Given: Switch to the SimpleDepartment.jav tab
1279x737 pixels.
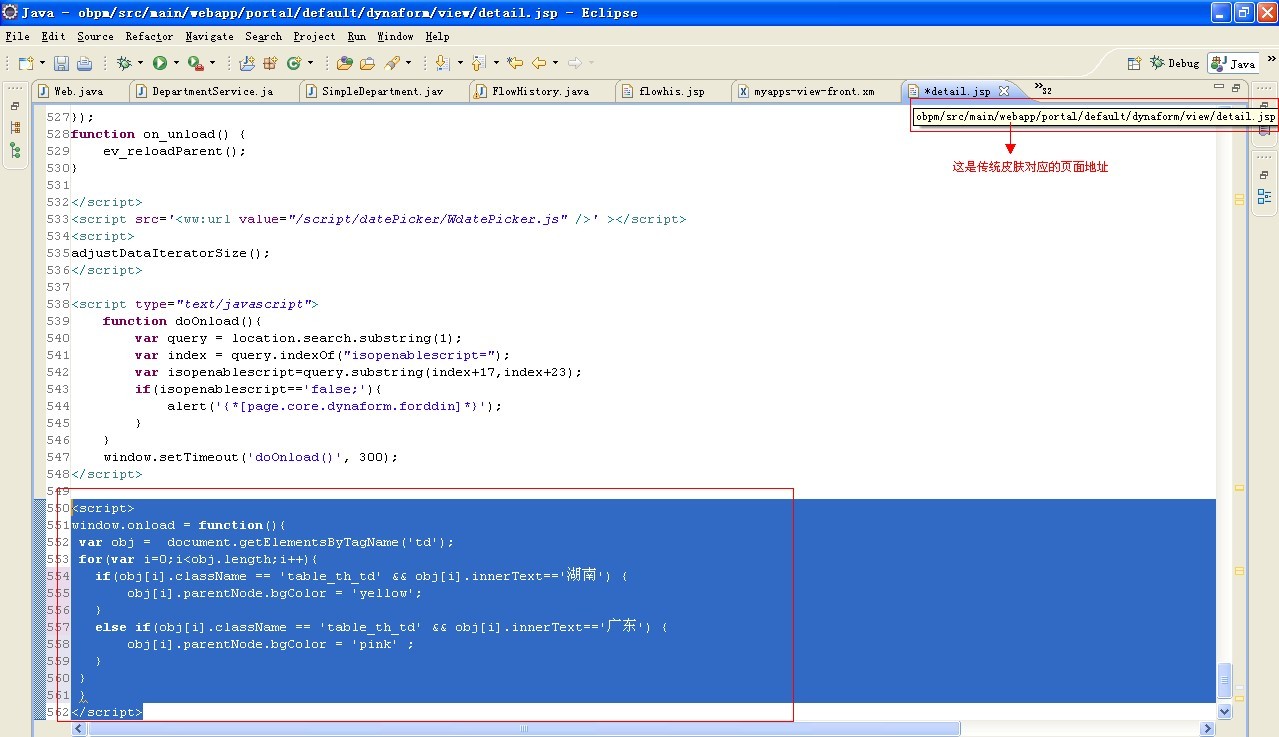Looking at the screenshot, I should (383, 91).
